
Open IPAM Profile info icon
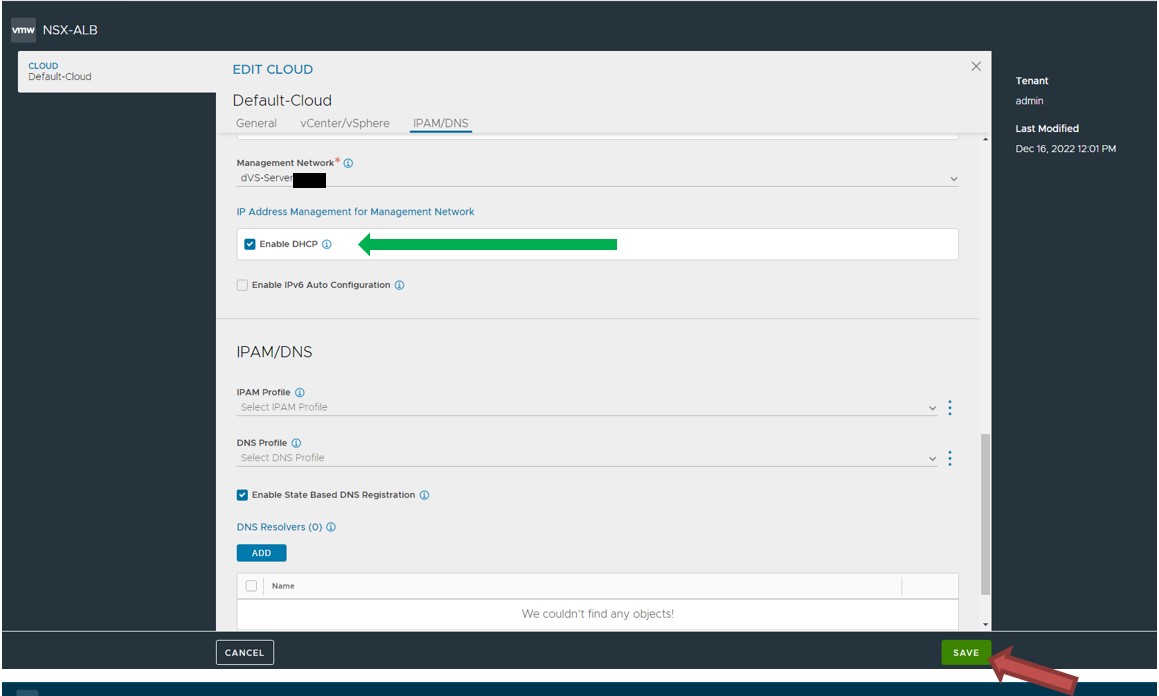pos(299,392)
